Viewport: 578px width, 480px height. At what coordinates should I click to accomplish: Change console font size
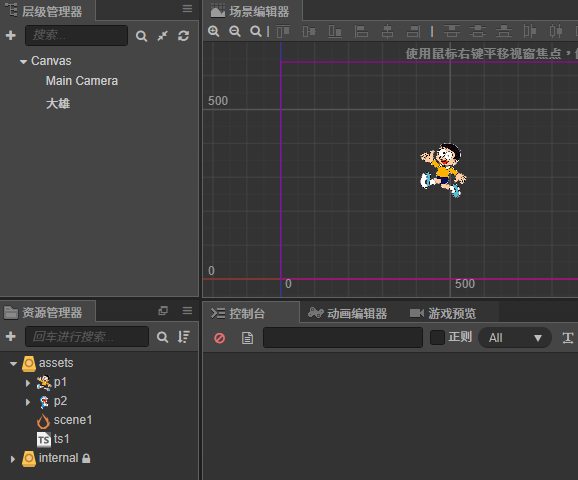pyautogui.click(x=568, y=338)
